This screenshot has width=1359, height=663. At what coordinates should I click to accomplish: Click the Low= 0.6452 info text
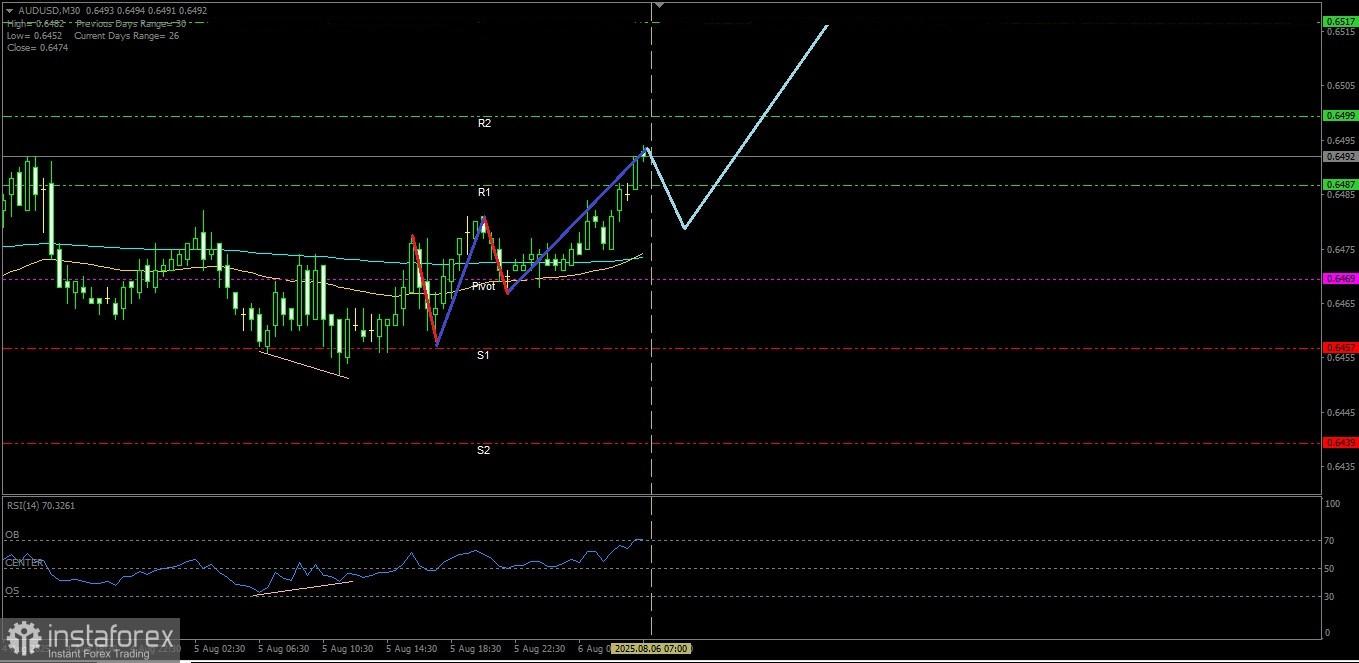coord(34,35)
